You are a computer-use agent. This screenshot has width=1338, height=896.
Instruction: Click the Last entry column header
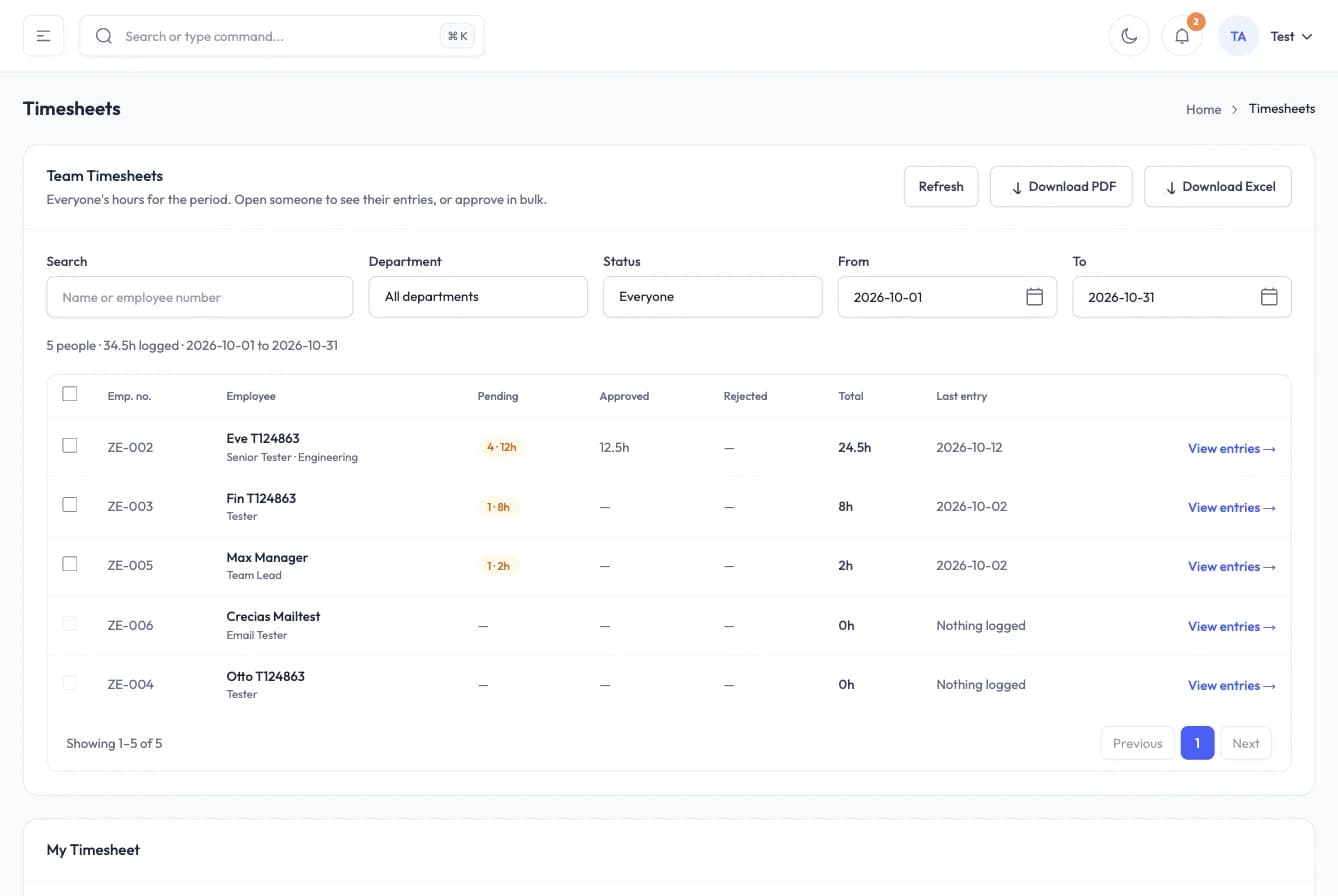coord(961,396)
